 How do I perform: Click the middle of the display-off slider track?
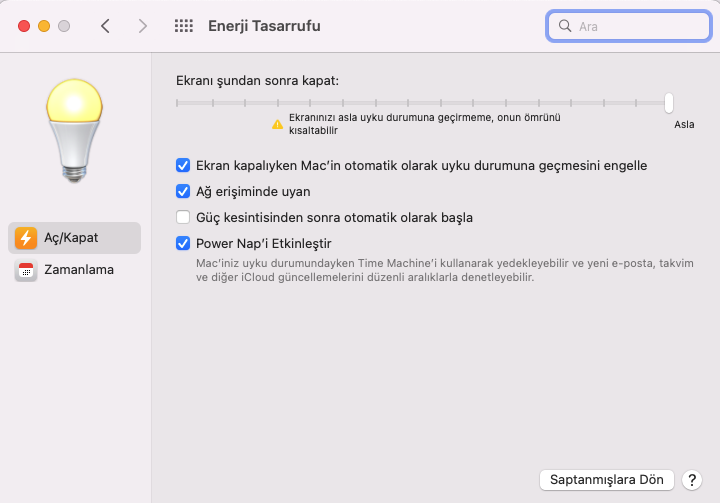tap(422, 102)
